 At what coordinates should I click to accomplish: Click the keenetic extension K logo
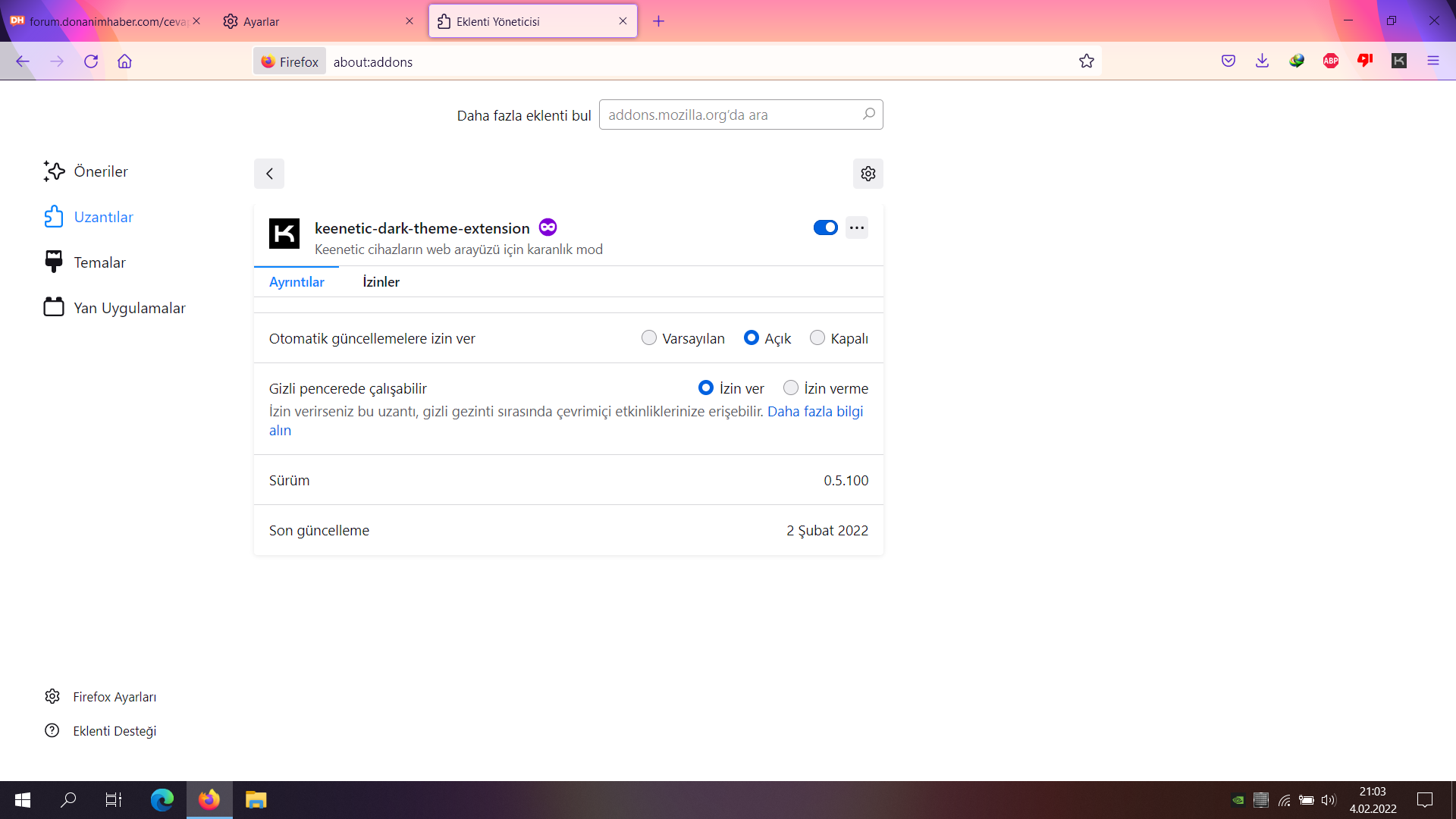[284, 234]
